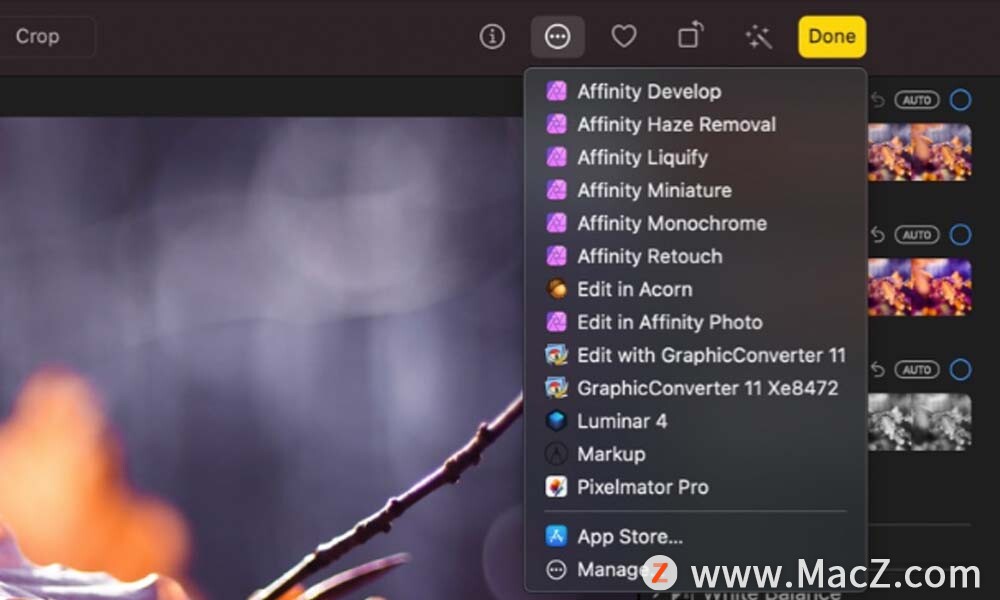Click the topmost AUTO button in adjustments panel
Viewport: 1000px width, 600px height.
[916, 100]
